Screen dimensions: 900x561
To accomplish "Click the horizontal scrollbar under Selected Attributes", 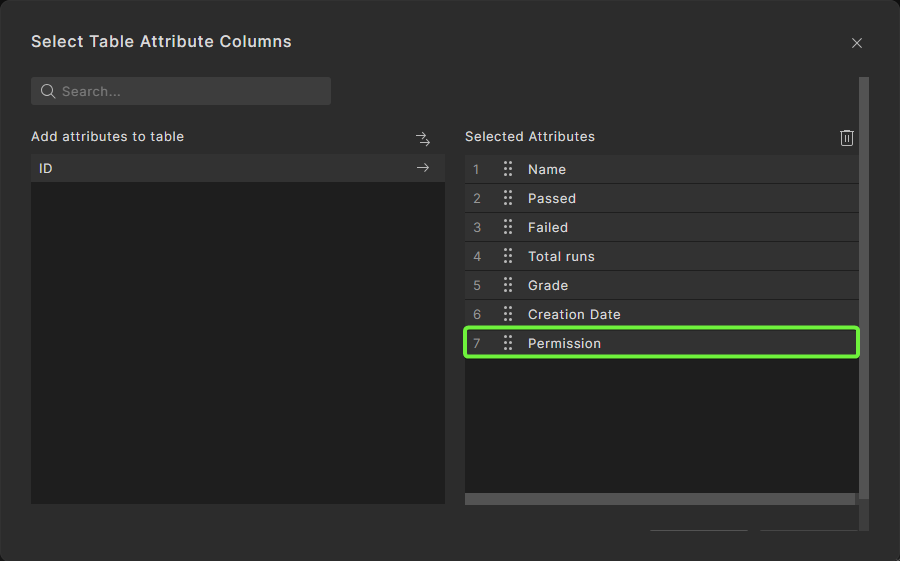I will coord(660,498).
